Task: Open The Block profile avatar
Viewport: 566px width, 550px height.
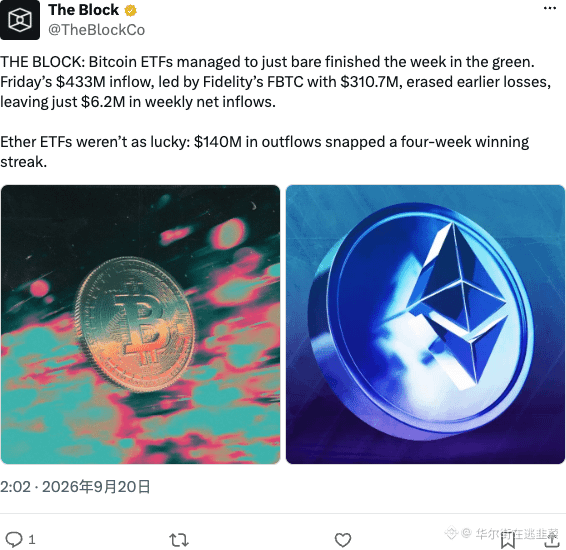Action: point(19,19)
